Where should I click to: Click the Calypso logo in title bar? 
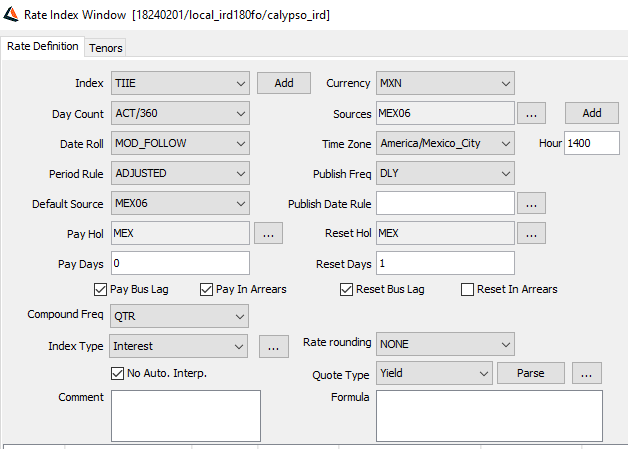11,14
